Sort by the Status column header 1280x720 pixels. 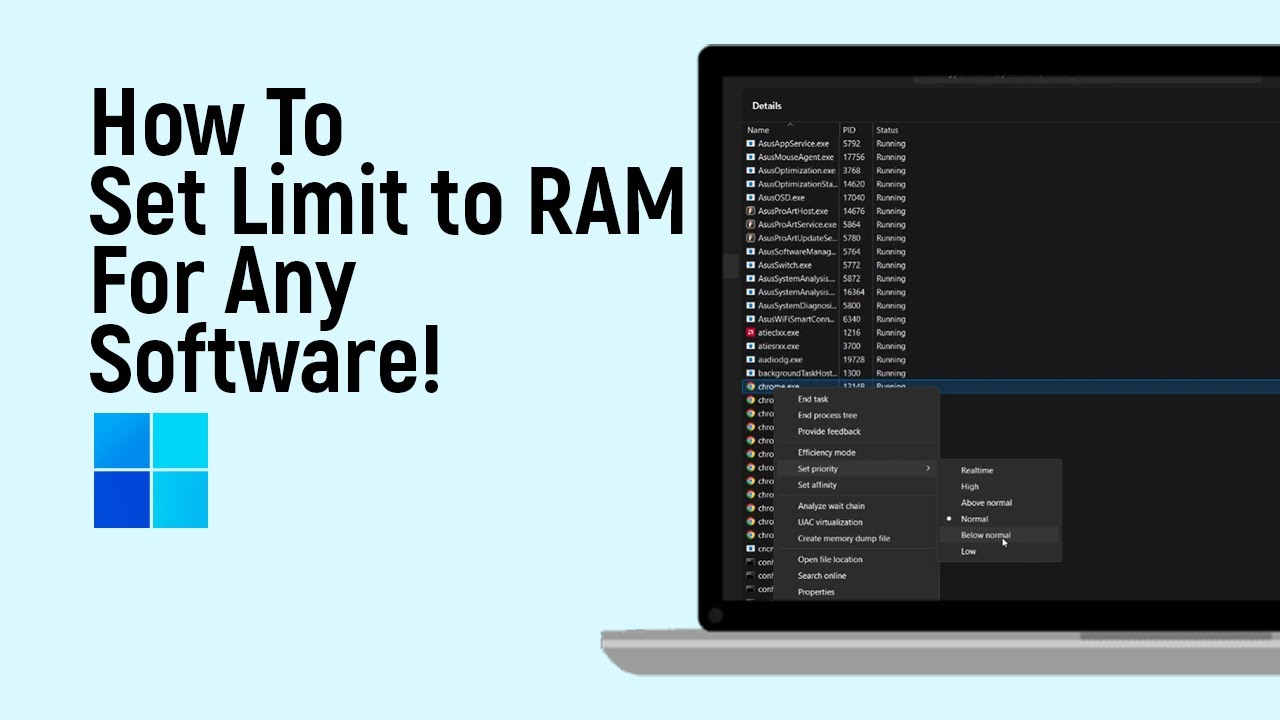887,130
